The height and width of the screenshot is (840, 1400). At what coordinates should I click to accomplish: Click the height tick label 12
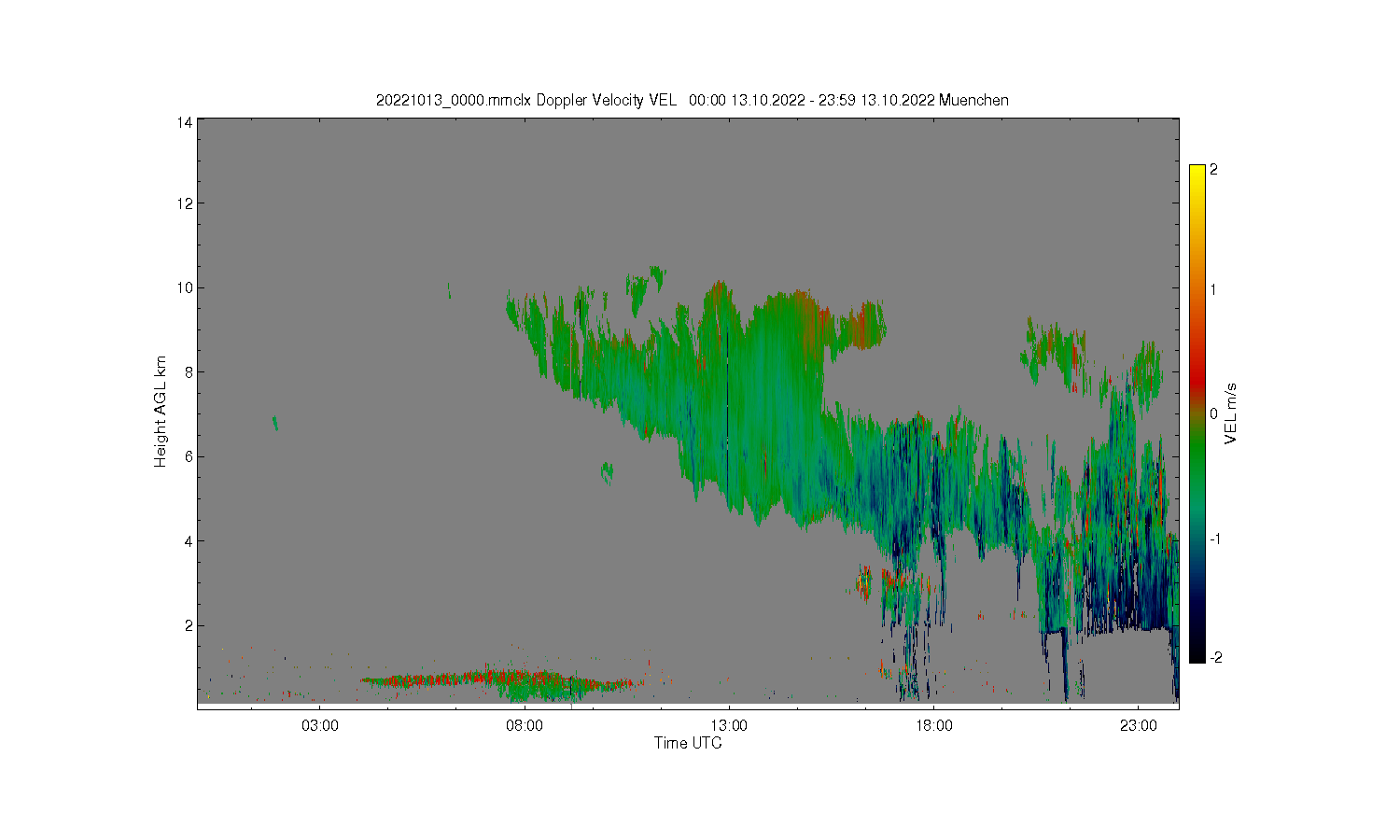[x=185, y=203]
